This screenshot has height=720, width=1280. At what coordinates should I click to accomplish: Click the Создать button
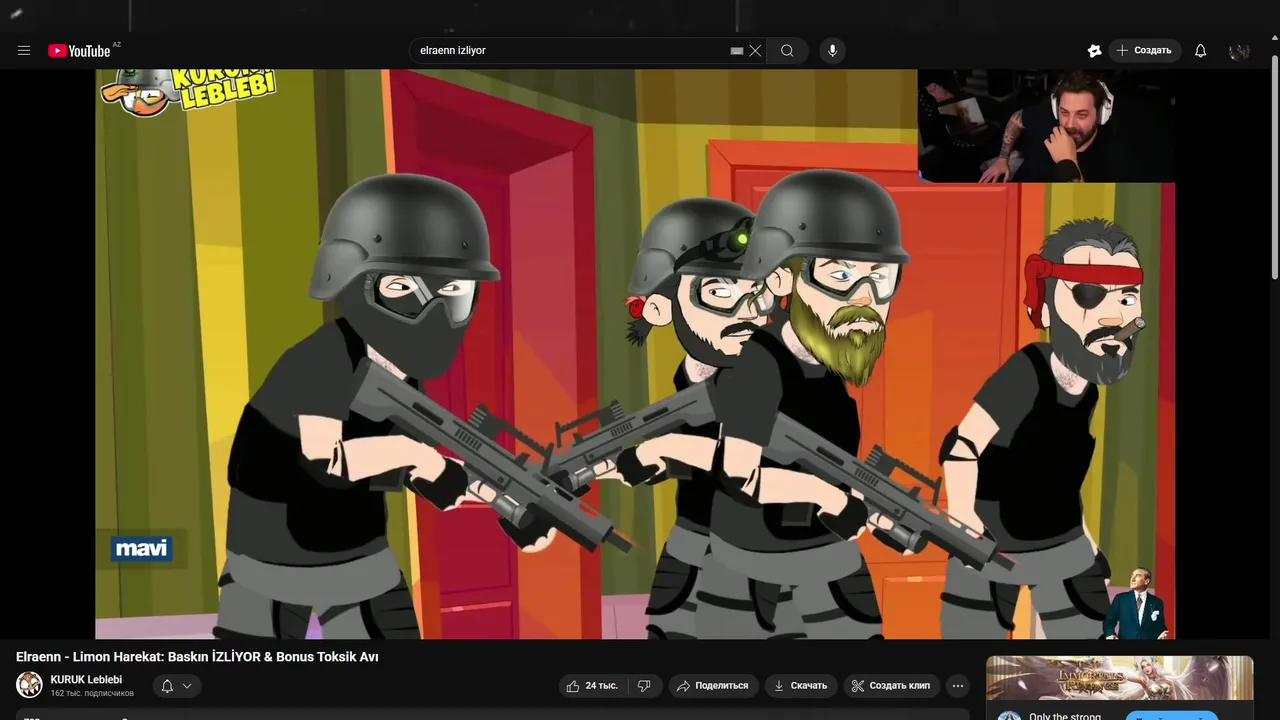1144,51
